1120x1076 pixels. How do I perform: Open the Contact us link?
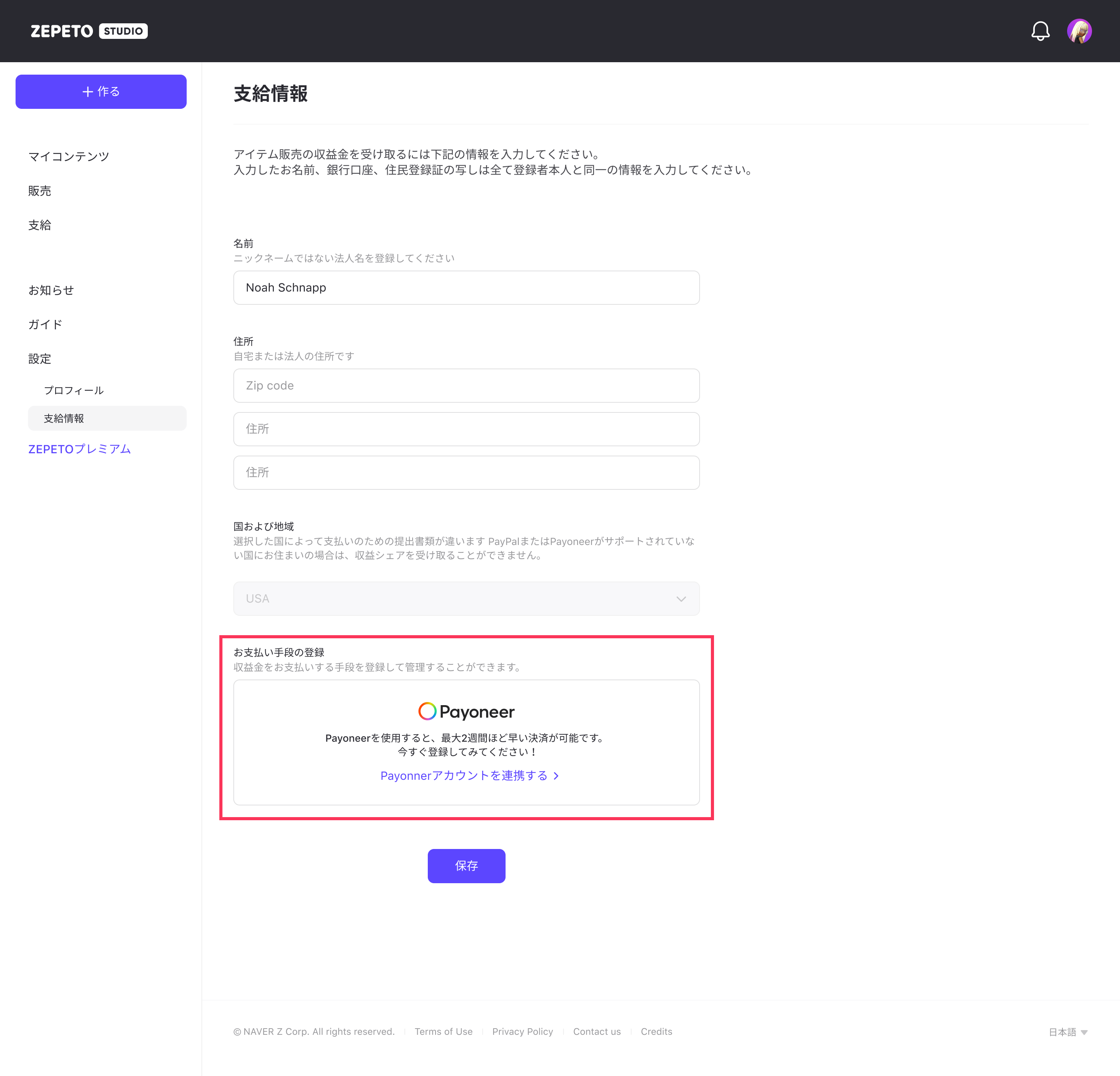coord(597,1031)
